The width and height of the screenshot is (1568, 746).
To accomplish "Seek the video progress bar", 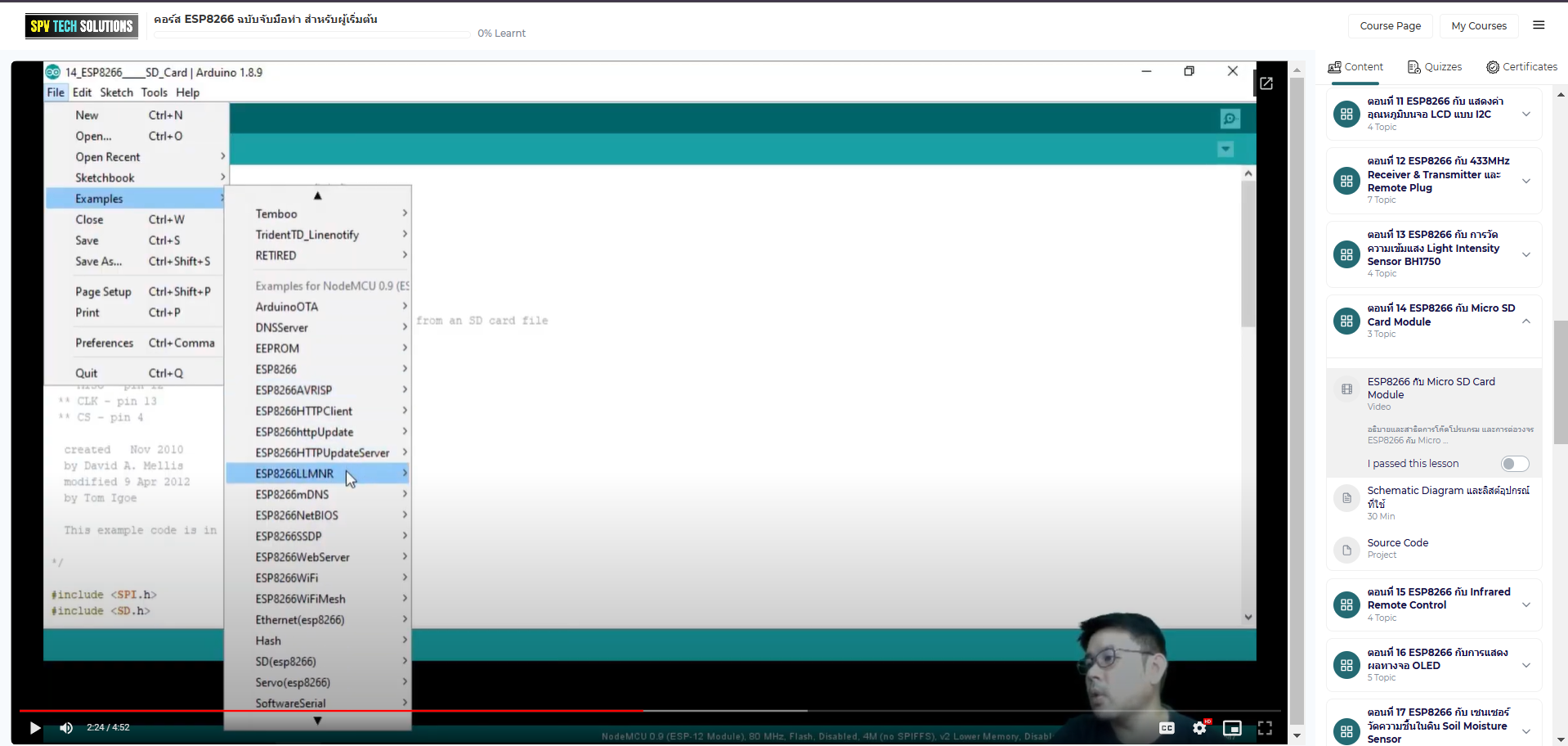I will pyautogui.click(x=650, y=711).
